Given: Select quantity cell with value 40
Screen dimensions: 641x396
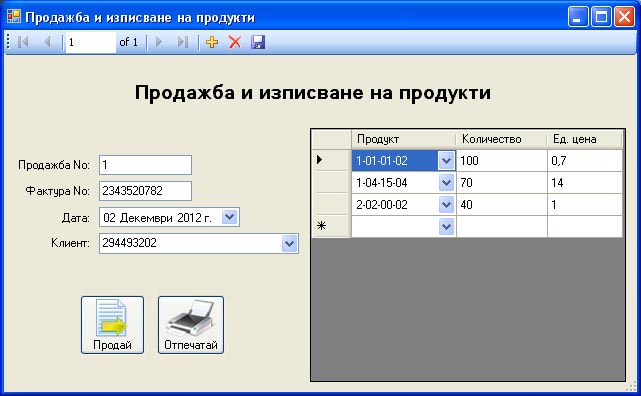Looking at the screenshot, I should click(502, 204).
